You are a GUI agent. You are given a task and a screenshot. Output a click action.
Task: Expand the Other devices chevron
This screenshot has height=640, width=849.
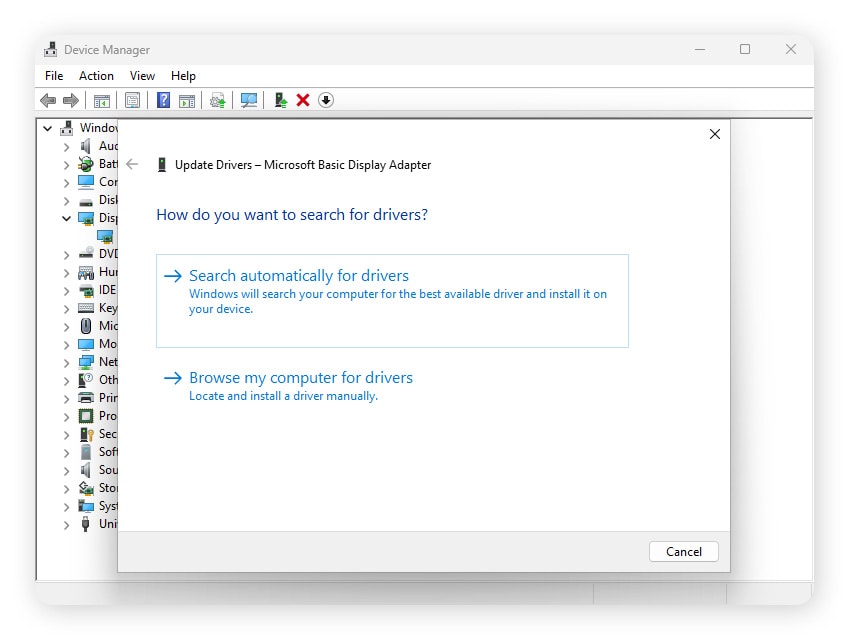(x=66, y=381)
